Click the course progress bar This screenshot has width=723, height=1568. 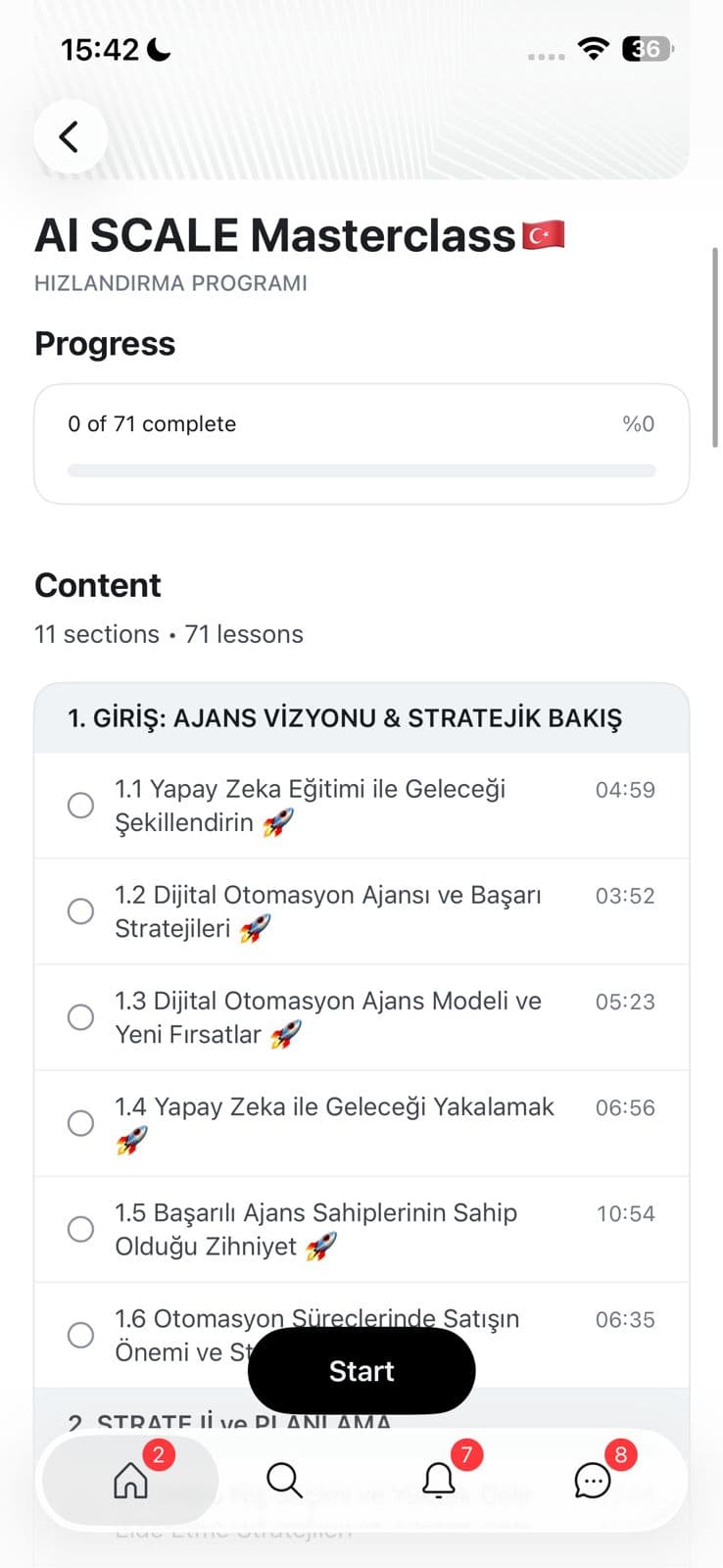click(x=361, y=471)
